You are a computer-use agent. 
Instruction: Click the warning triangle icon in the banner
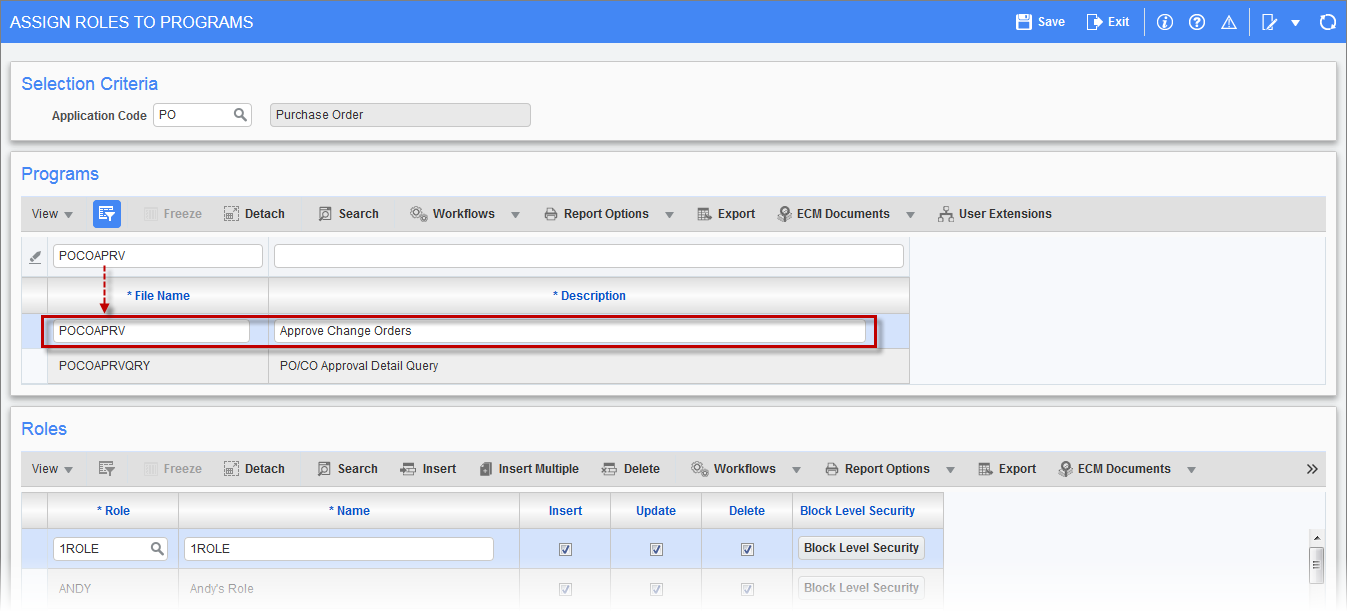tap(1229, 20)
